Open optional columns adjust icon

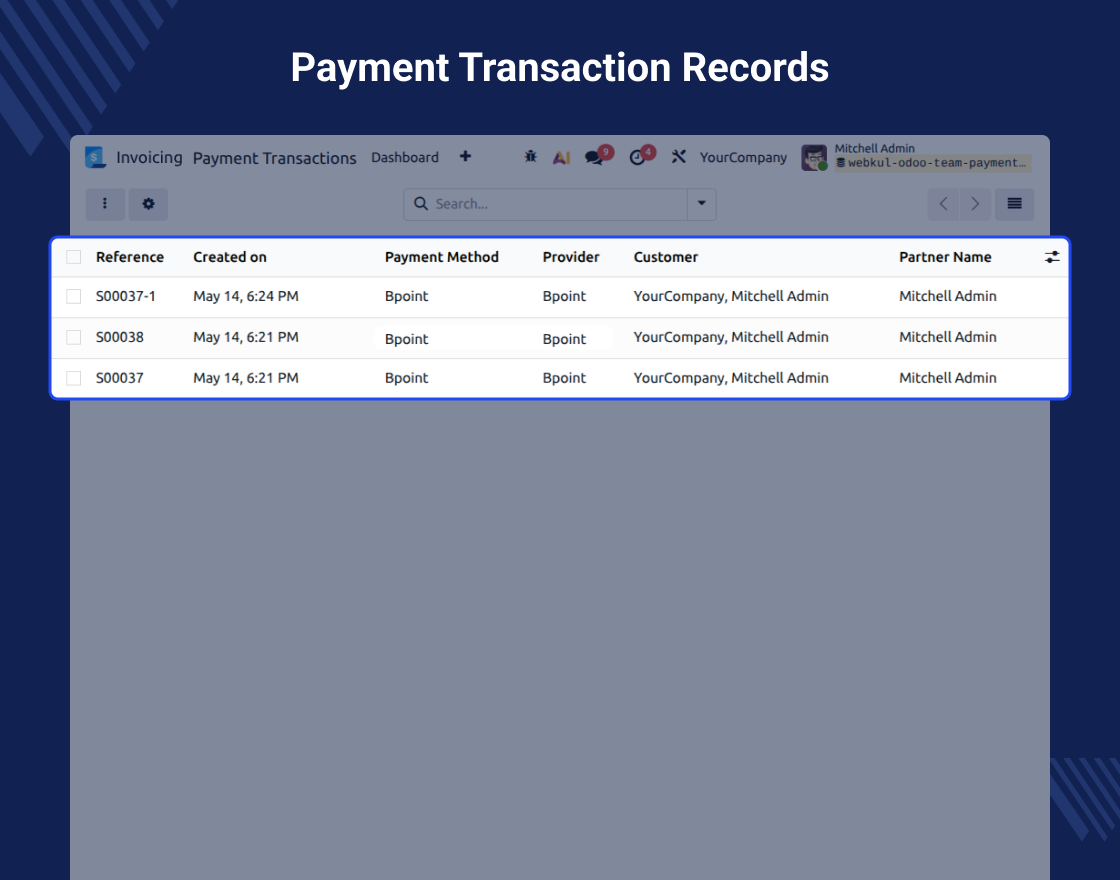(x=1052, y=257)
